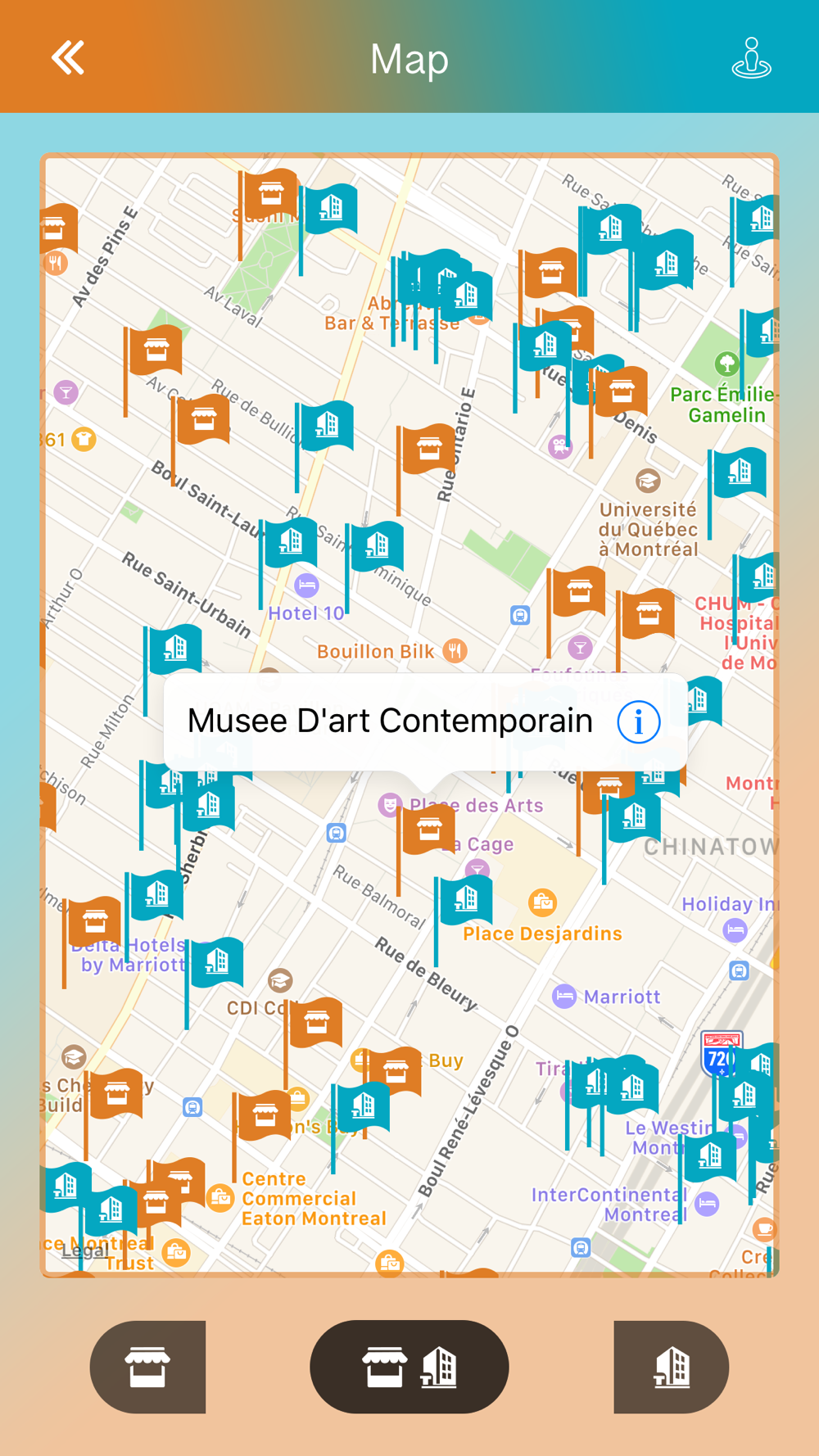Viewport: 819px width, 1456px height.
Task: Tap the Place des Arts theater icon
Action: [x=390, y=805]
